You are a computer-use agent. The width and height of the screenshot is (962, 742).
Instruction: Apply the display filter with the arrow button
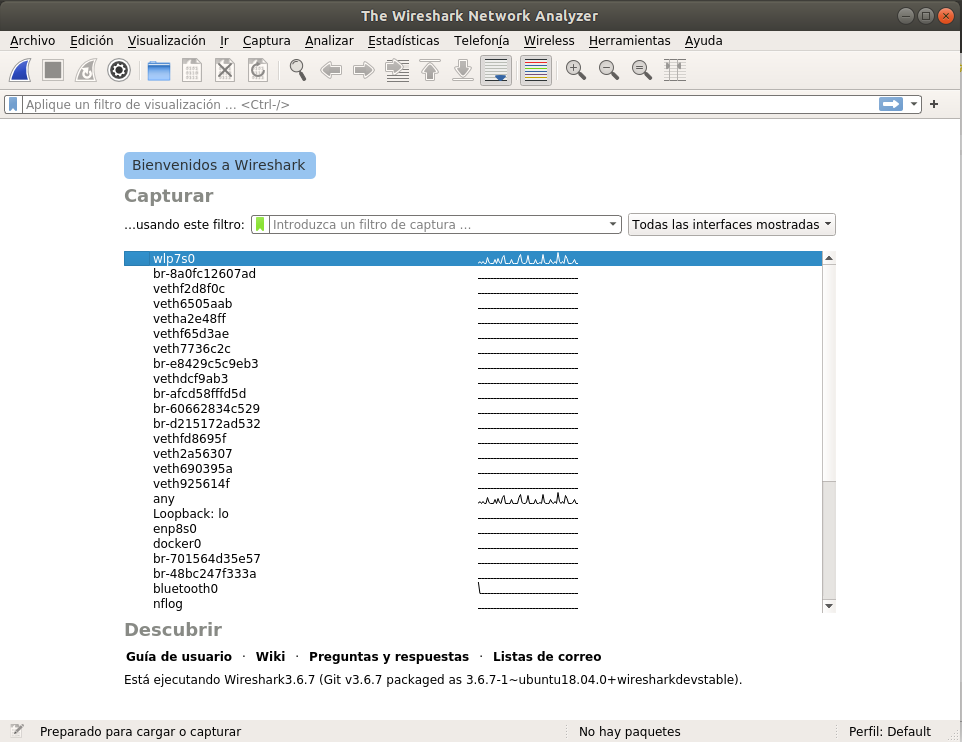tap(891, 104)
